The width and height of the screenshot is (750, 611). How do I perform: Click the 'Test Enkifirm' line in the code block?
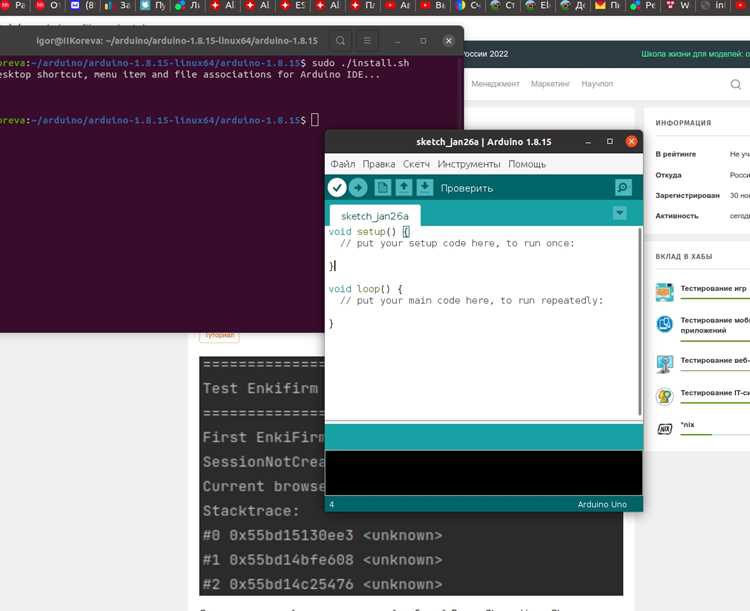click(260, 388)
